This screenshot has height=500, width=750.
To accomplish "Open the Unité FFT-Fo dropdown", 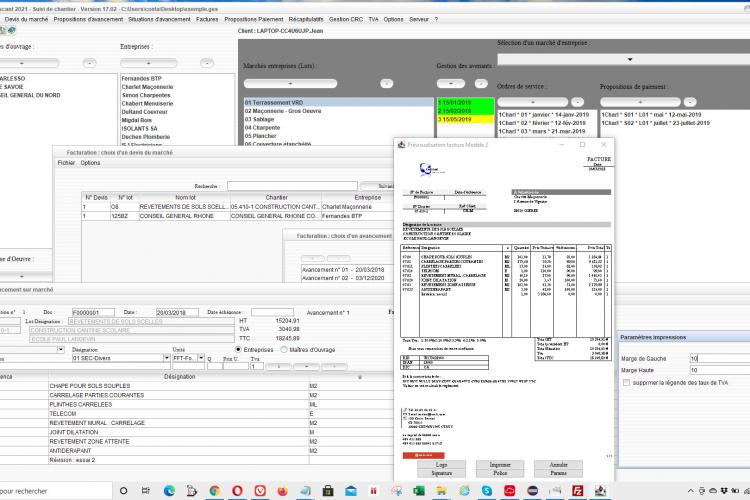I will click(x=201, y=358).
